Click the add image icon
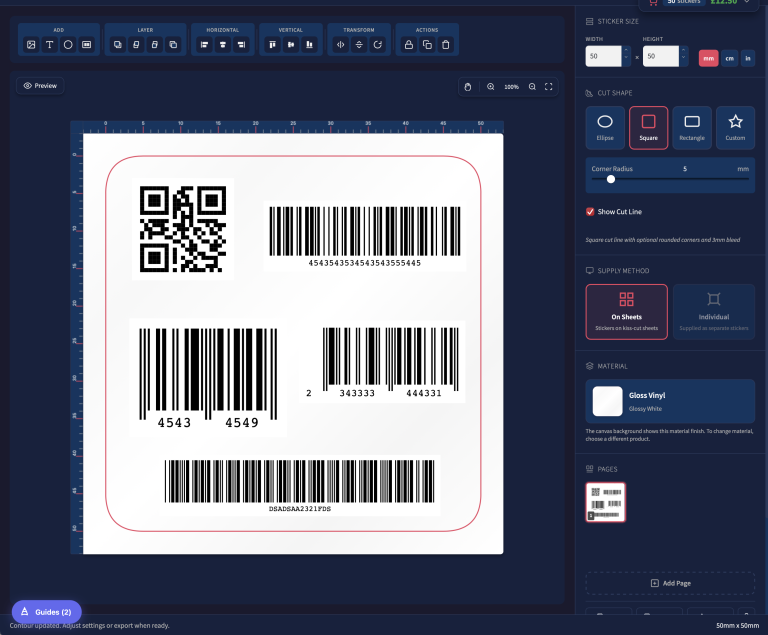Viewport: 768px width, 635px height. [x=31, y=45]
